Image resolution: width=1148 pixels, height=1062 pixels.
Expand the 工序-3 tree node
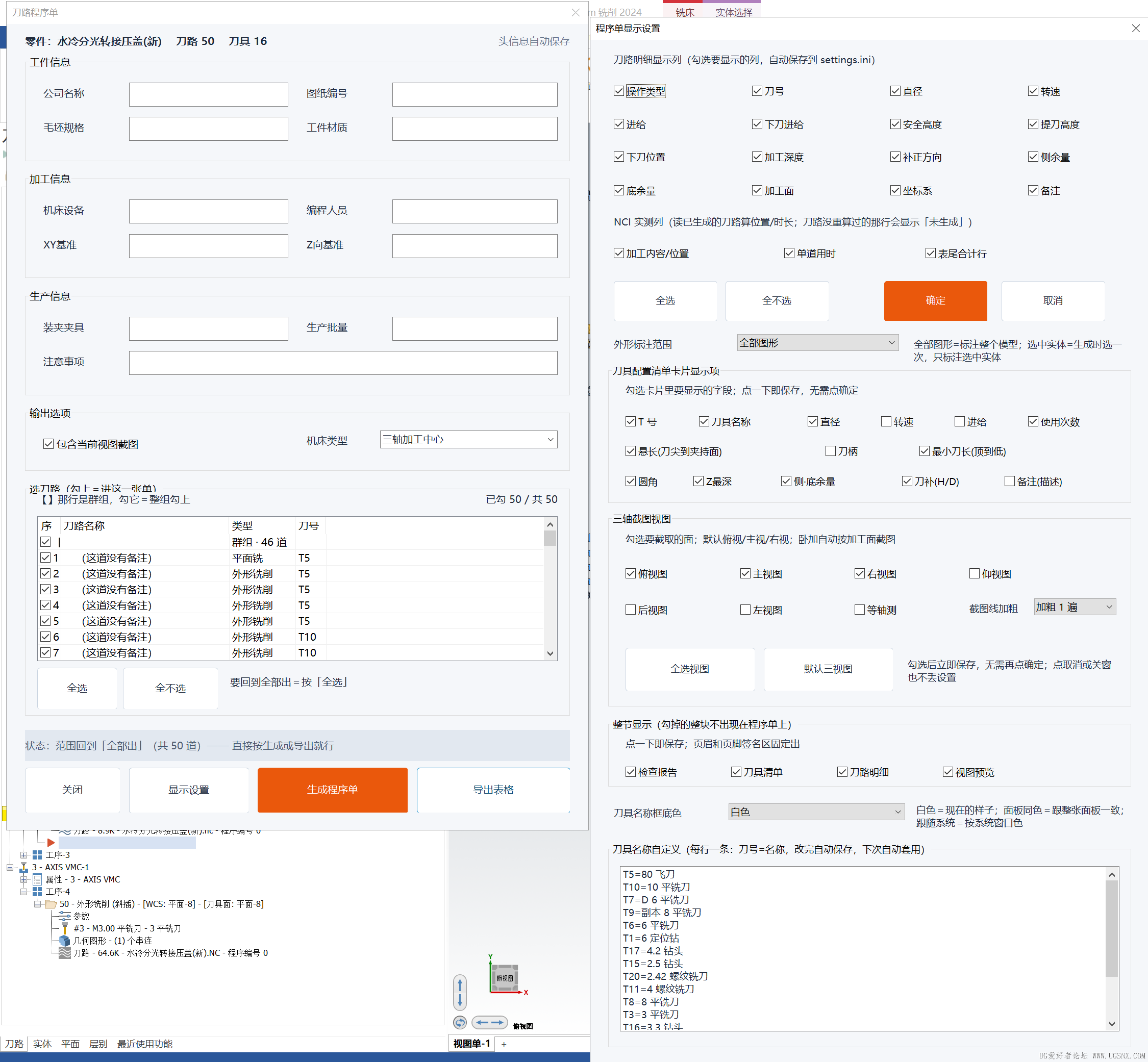pos(23,855)
